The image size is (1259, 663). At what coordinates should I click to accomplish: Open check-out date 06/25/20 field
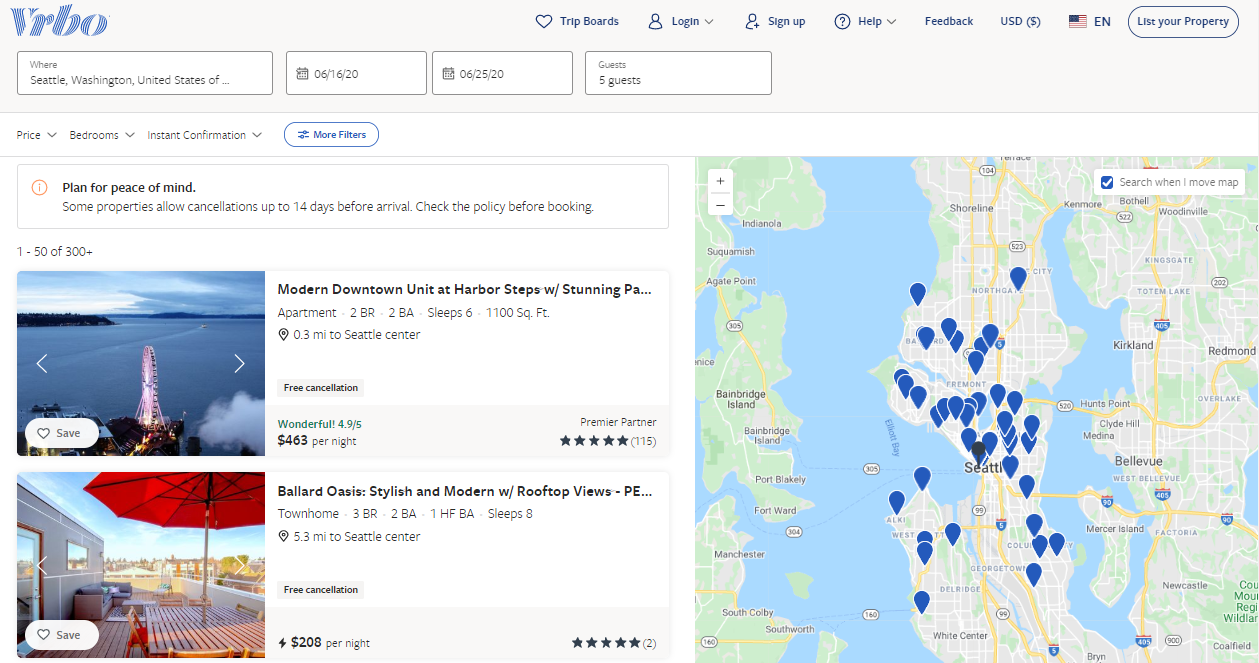click(x=502, y=73)
